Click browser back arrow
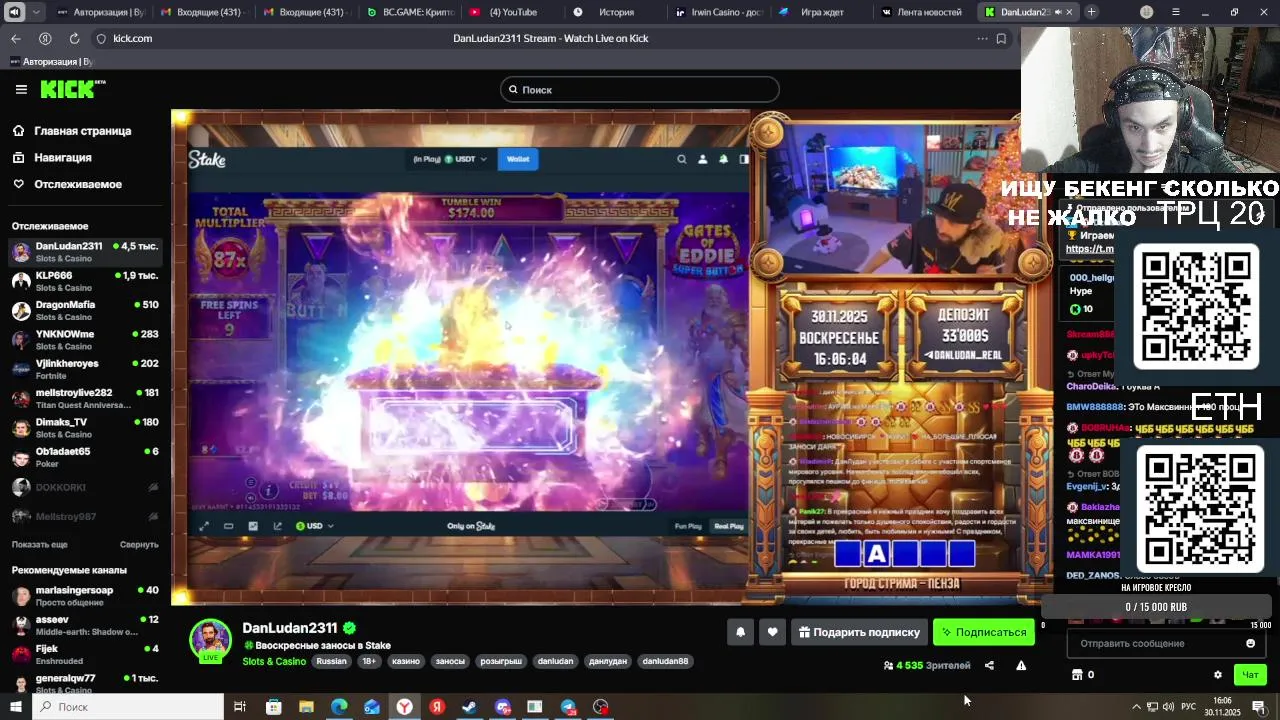Image resolution: width=1280 pixels, height=720 pixels. pyautogui.click(x=16, y=38)
